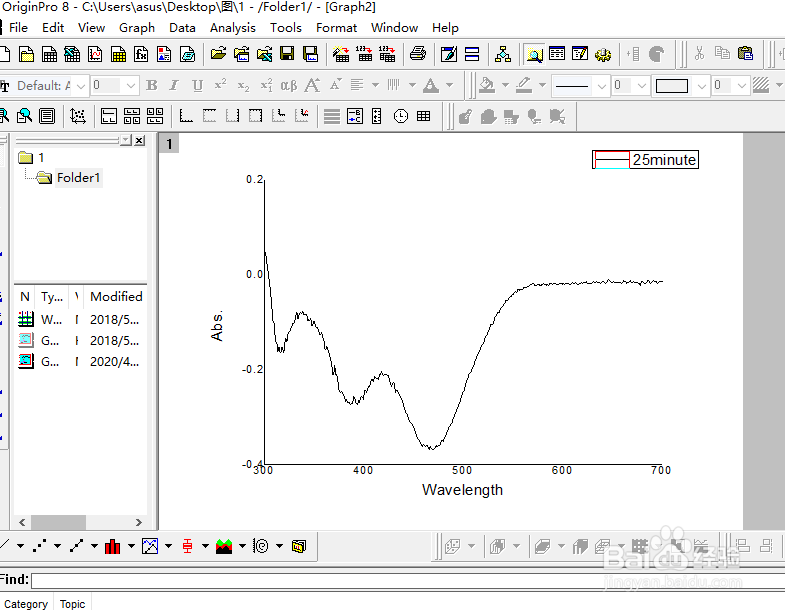
Task: Click Increase Font size icon
Action: [312, 86]
